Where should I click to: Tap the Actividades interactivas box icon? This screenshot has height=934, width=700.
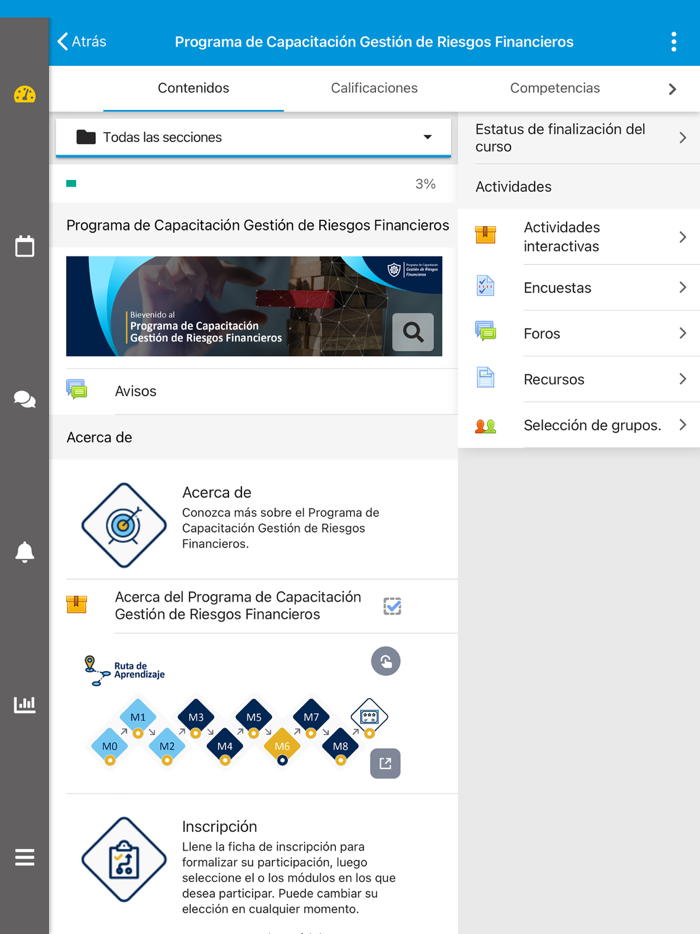coord(486,235)
